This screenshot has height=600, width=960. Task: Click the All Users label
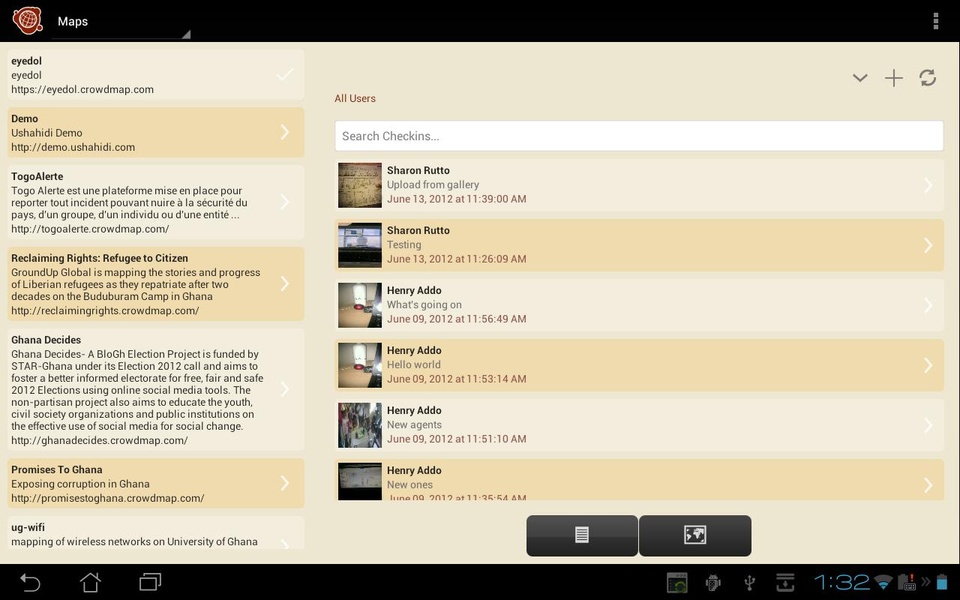[x=355, y=99]
